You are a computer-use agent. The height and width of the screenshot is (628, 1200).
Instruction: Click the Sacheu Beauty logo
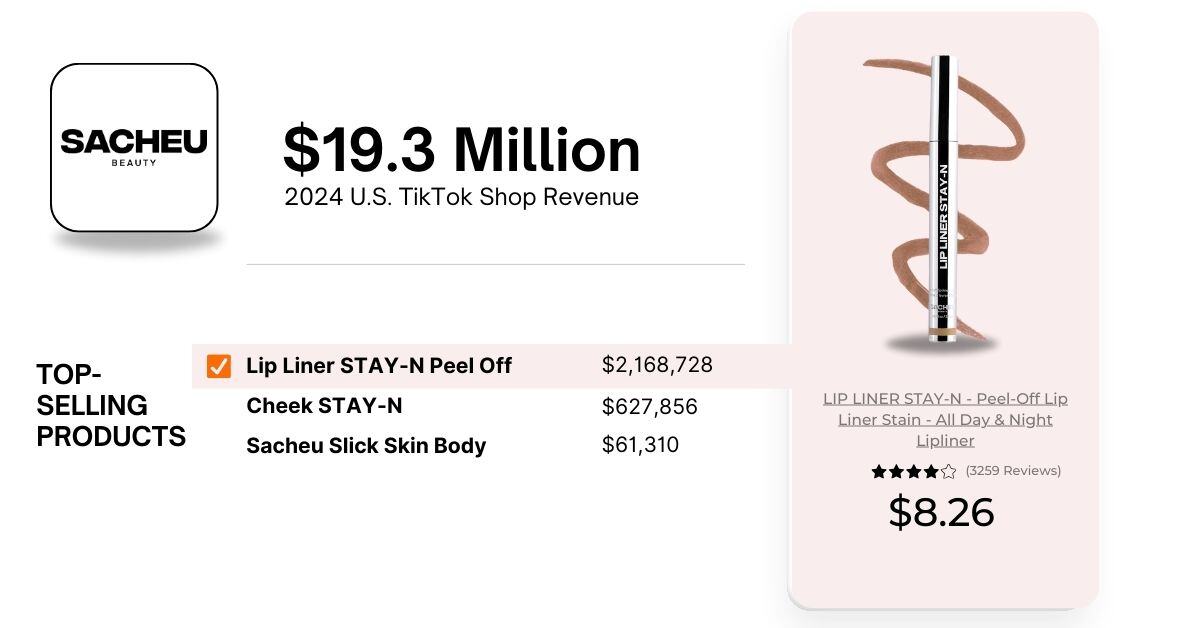134,147
